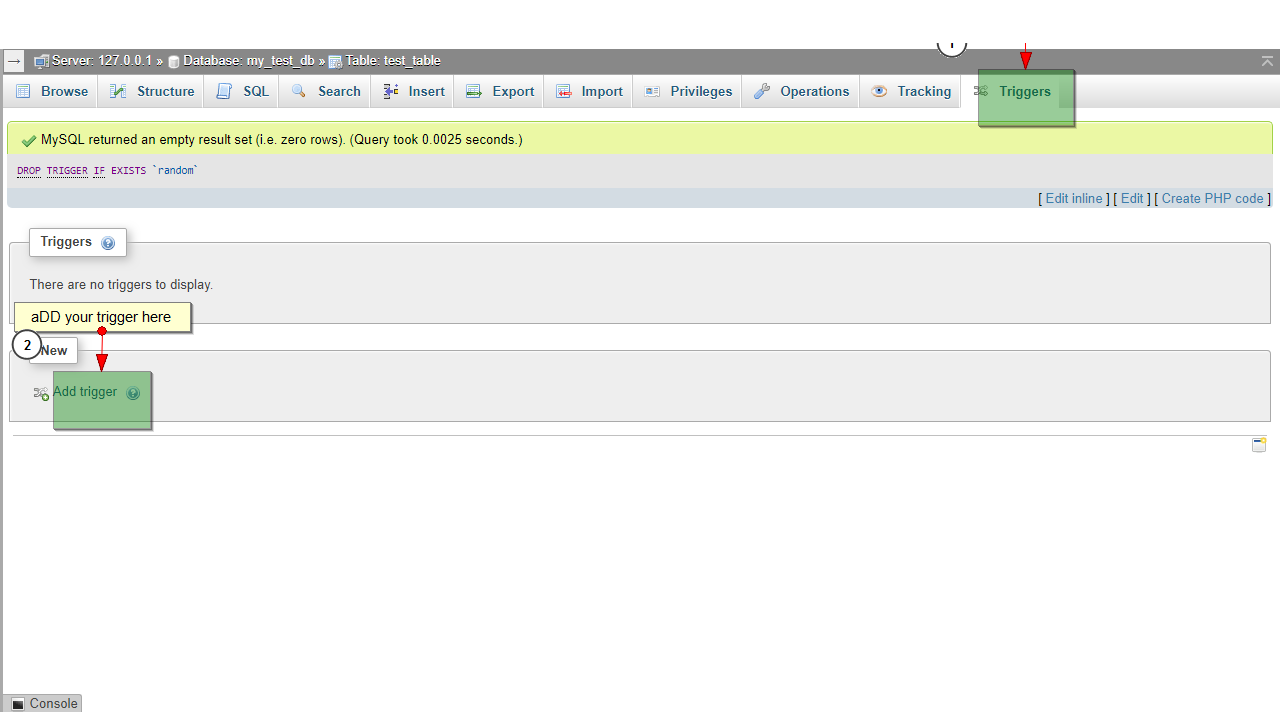The width and height of the screenshot is (1280, 712).
Task: Click the collapse top bar icon
Action: (1267, 61)
